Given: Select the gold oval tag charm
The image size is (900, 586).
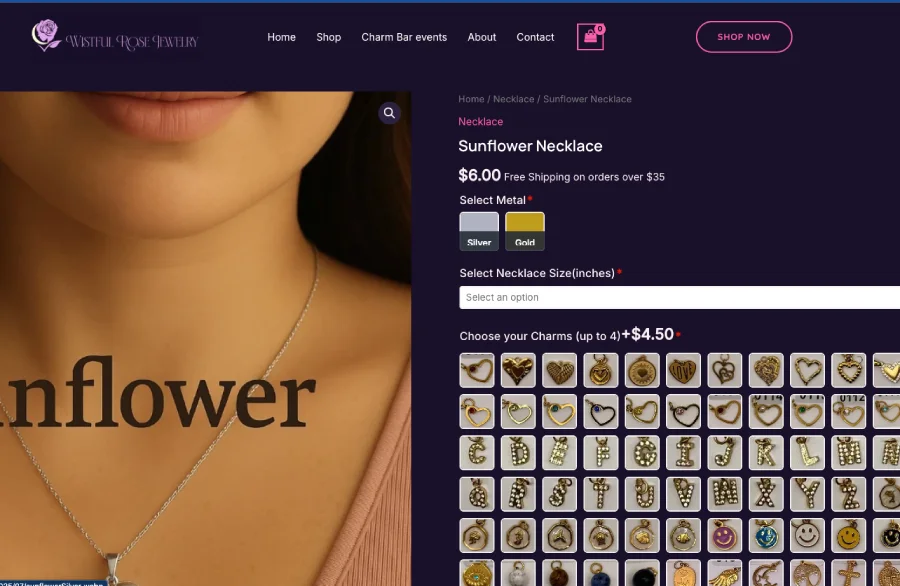Looking at the screenshot, I should click(x=683, y=573).
